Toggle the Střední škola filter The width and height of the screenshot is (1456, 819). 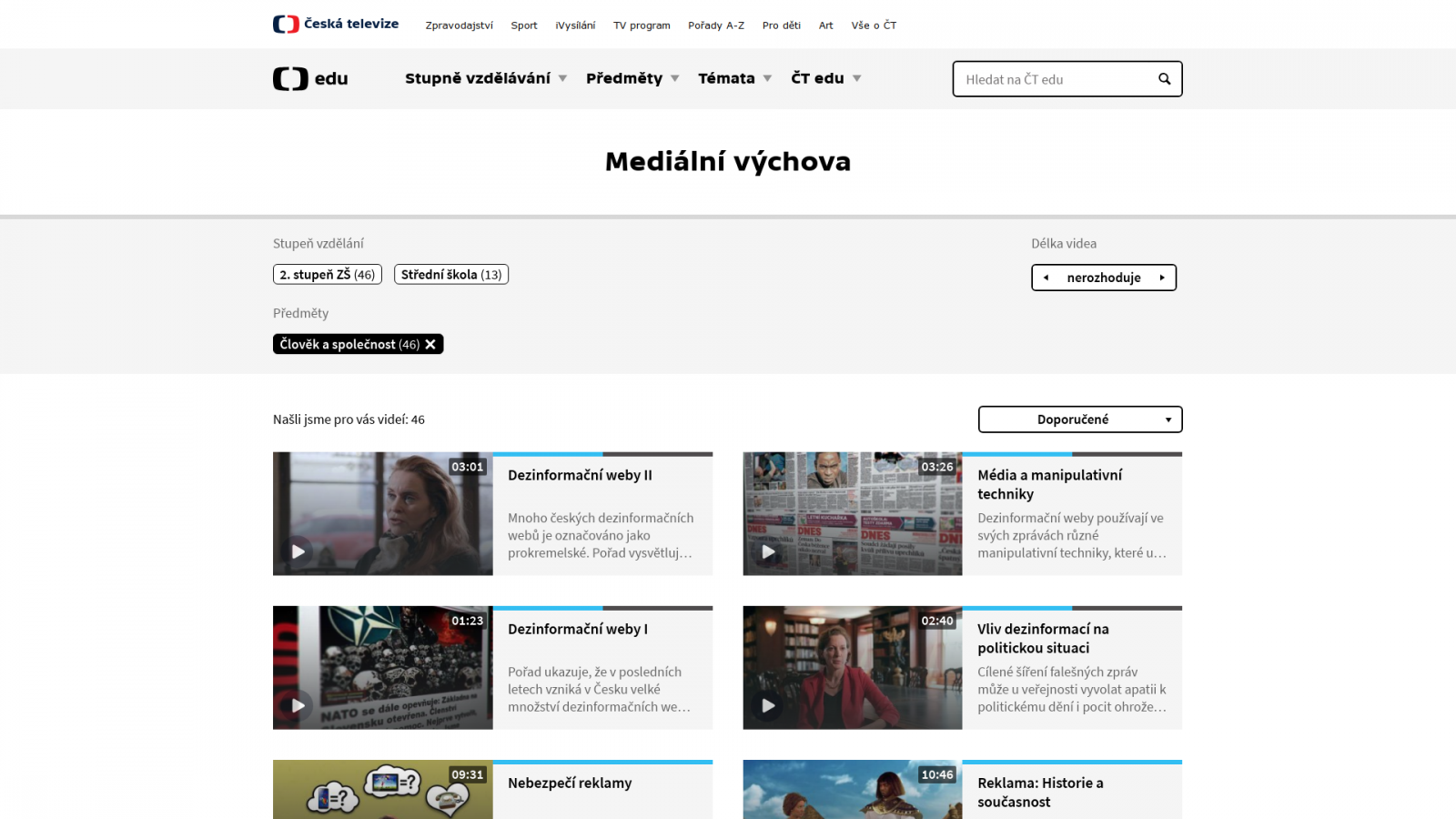tap(451, 275)
